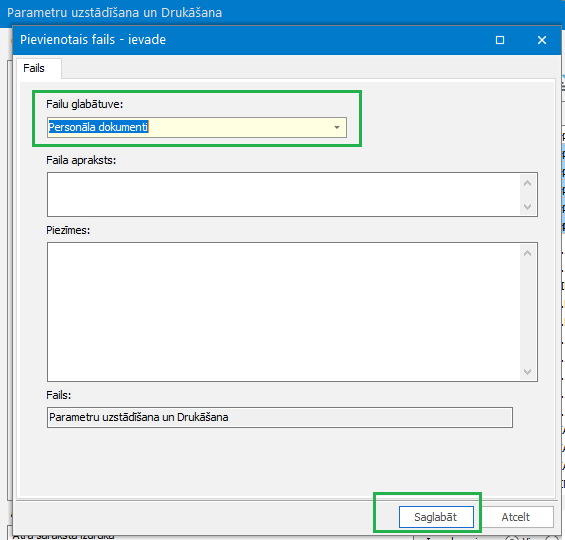Save with the Saglabāt button

click(x=436, y=517)
